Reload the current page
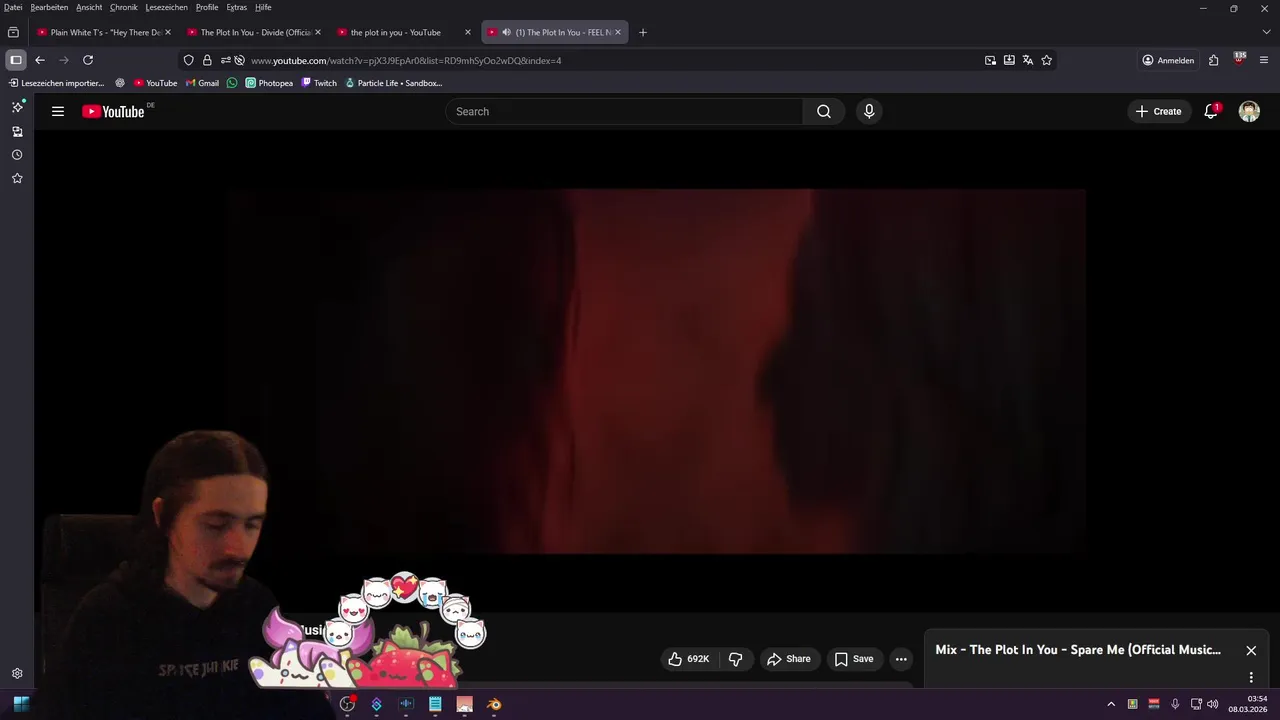This screenshot has width=1280, height=720. coord(88,60)
